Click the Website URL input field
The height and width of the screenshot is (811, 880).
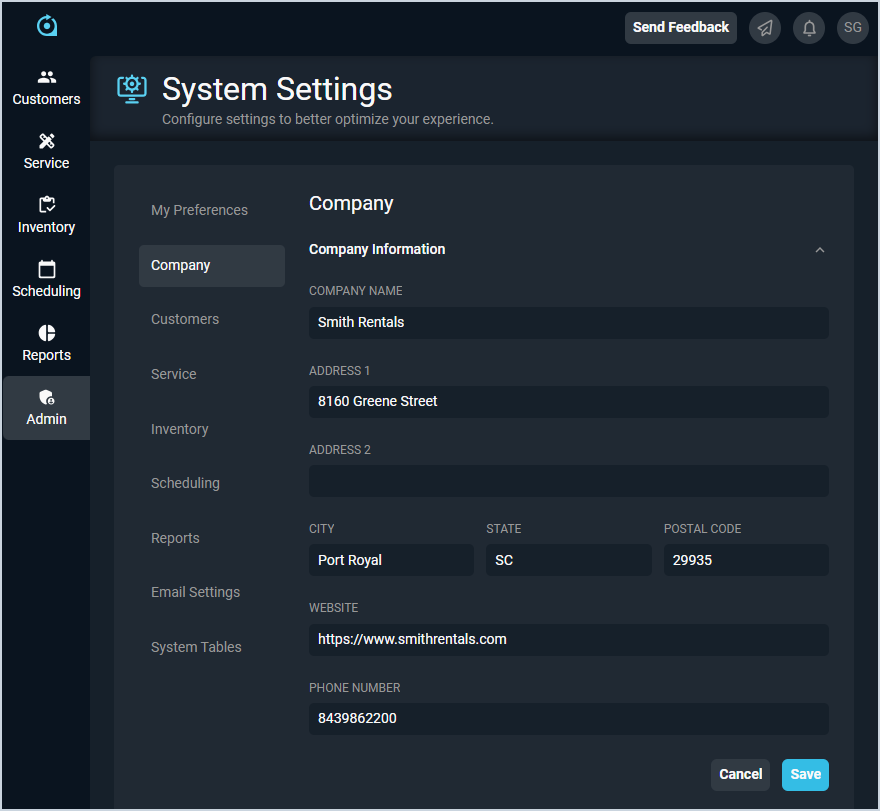coord(568,640)
